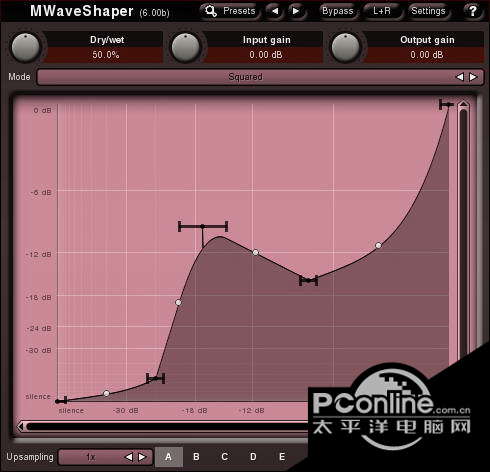Viewport: 490px width, 472px height.
Task: Open help via the question mark button
Action: (x=472, y=11)
